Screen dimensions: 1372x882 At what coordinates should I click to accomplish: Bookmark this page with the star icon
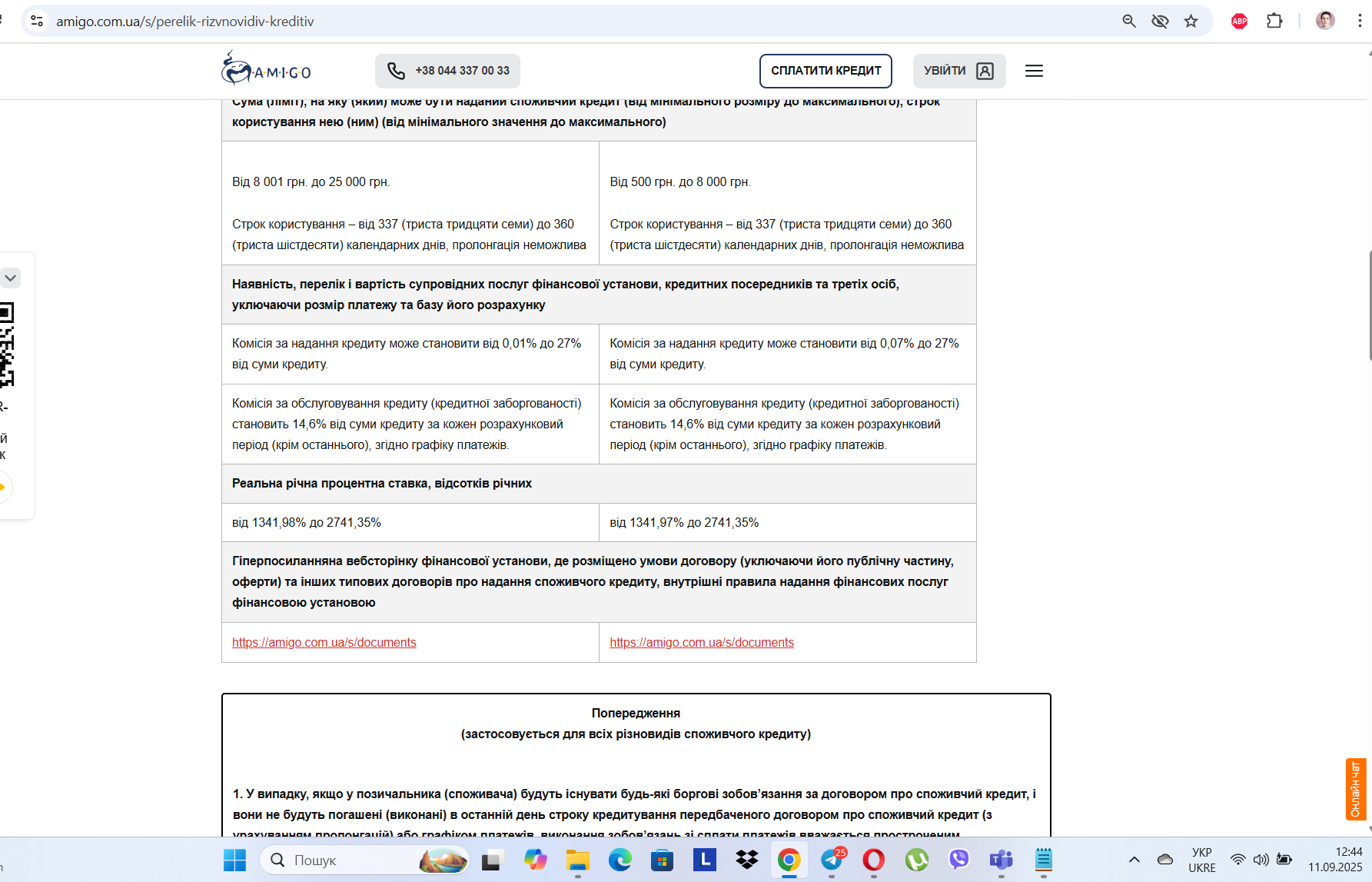(1191, 21)
